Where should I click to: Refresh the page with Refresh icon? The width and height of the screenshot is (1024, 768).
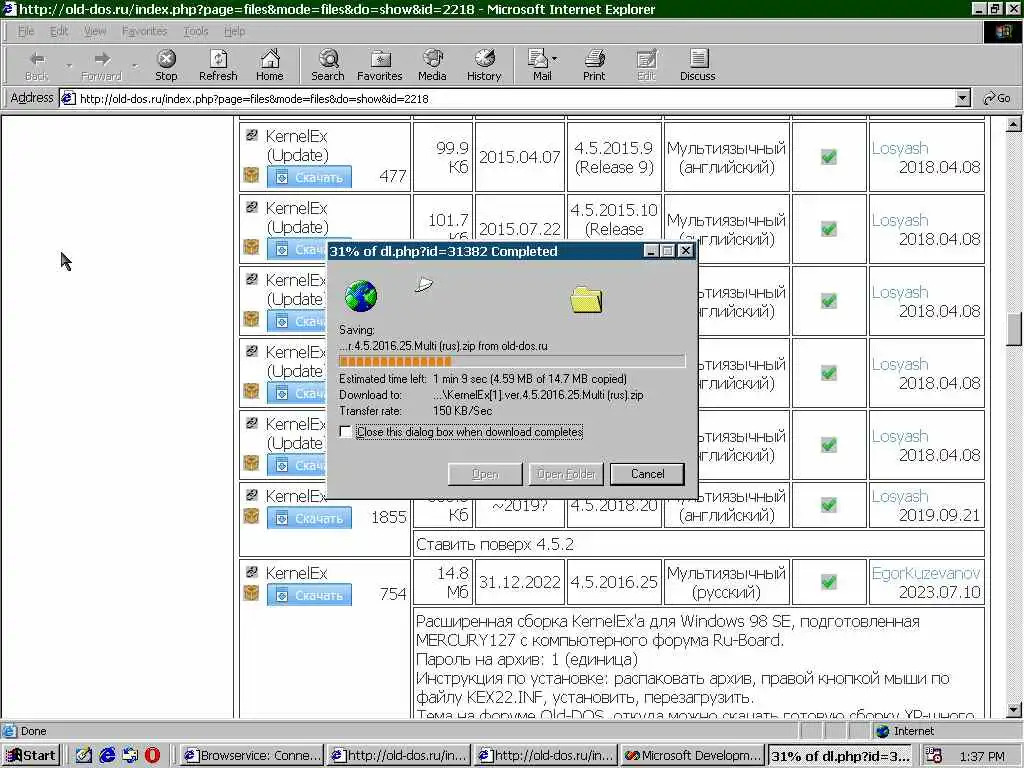(x=218, y=65)
